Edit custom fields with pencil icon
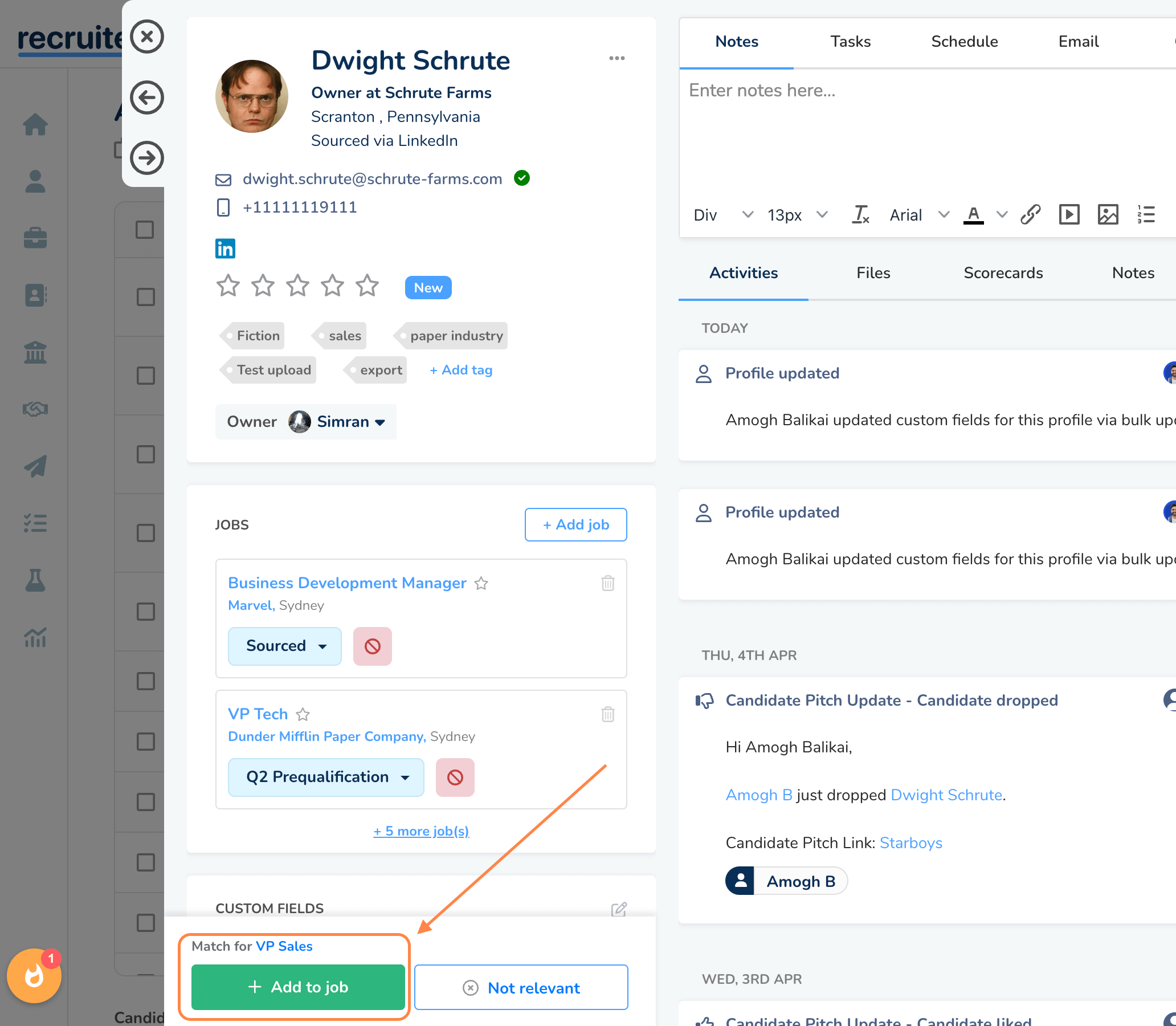 point(619,909)
